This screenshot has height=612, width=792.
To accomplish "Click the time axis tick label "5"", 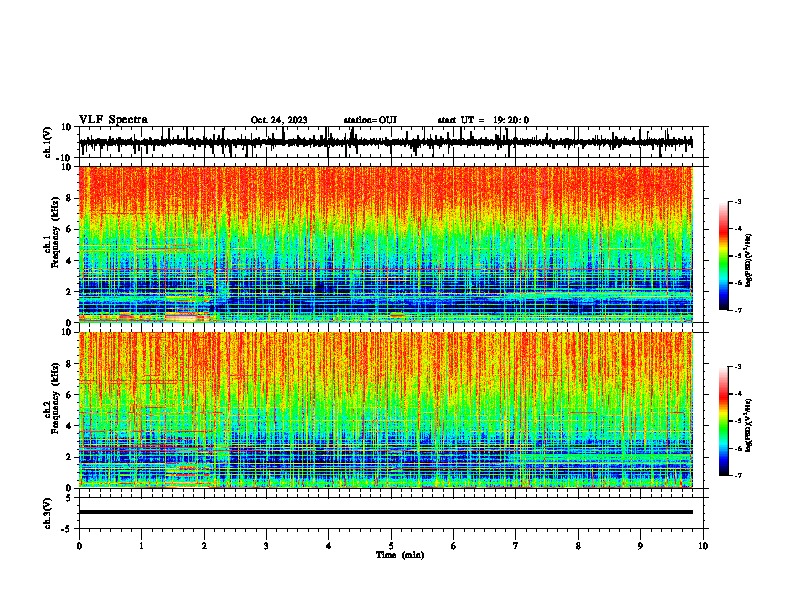I will pyautogui.click(x=391, y=546).
